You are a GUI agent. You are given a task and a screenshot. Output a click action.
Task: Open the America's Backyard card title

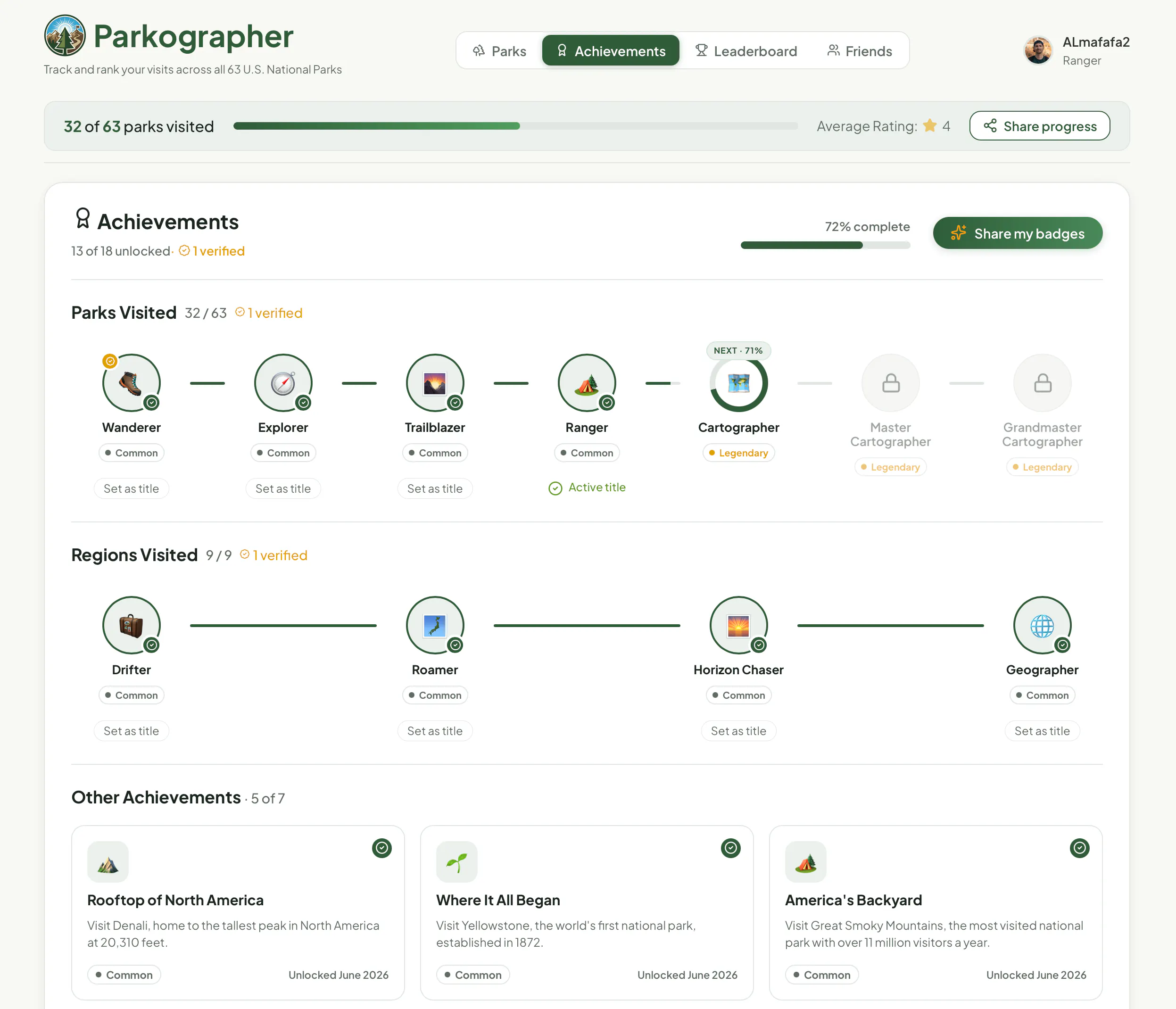pyautogui.click(x=853, y=900)
